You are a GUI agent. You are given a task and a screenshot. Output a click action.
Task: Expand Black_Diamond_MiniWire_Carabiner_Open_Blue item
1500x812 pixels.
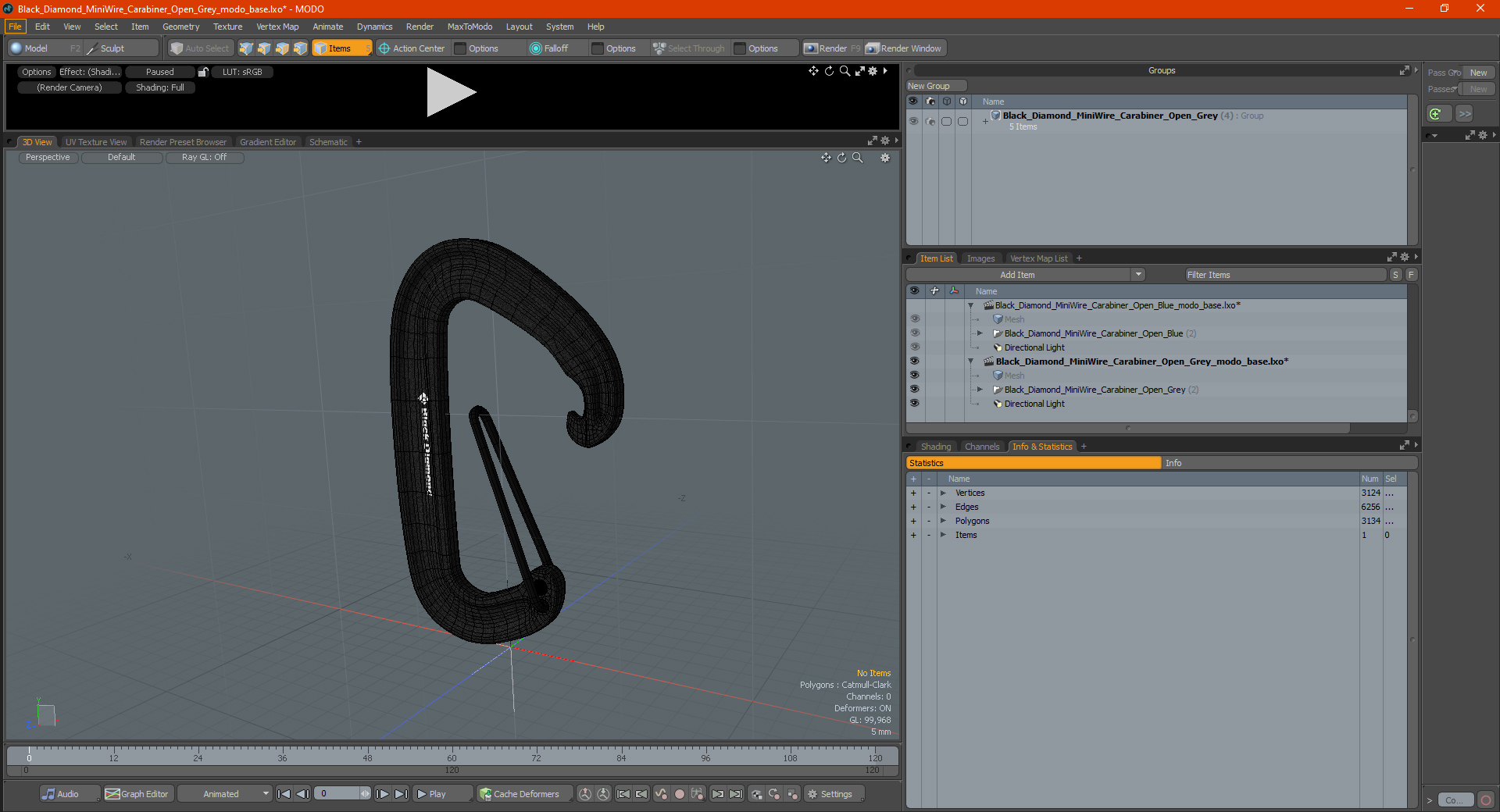pos(980,333)
